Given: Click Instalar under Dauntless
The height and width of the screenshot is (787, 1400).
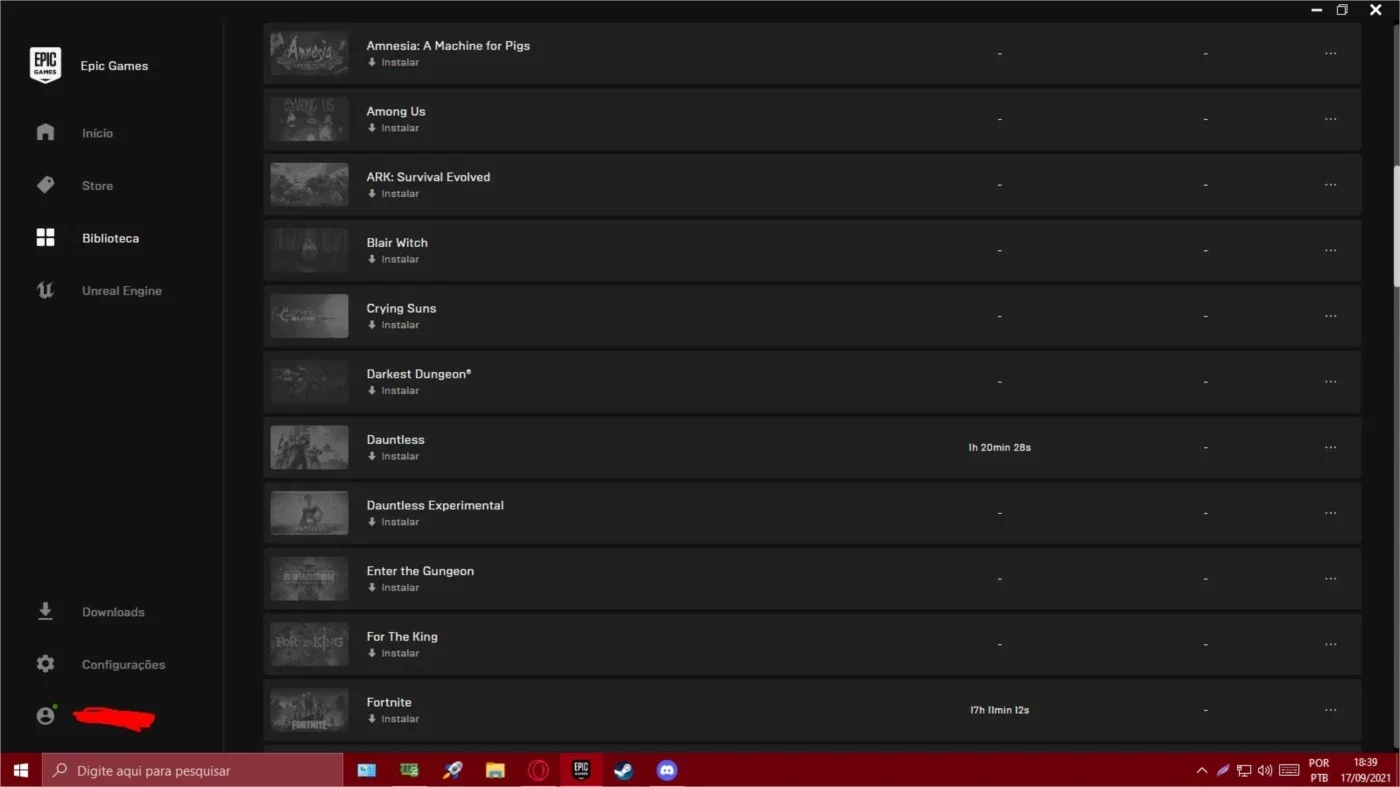Looking at the screenshot, I should (x=393, y=456).
